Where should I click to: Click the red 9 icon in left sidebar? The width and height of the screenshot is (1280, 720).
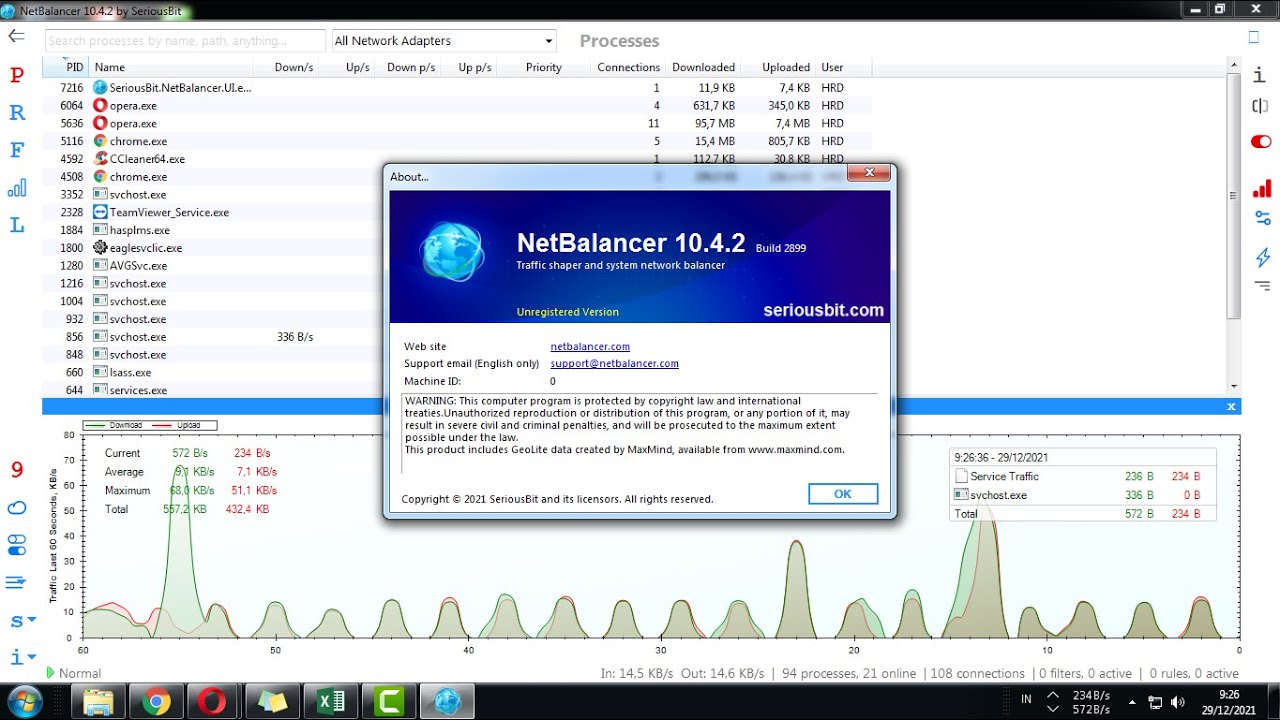(16, 470)
